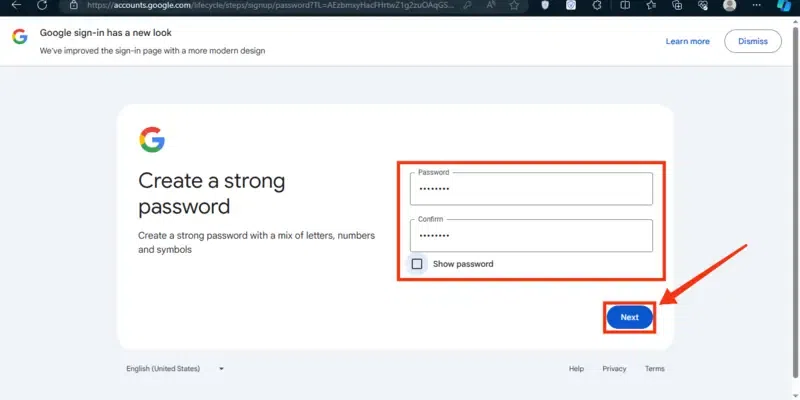Viewport: 800px width, 400px height.
Task: Open the password manager key icon
Action: [467, 5]
